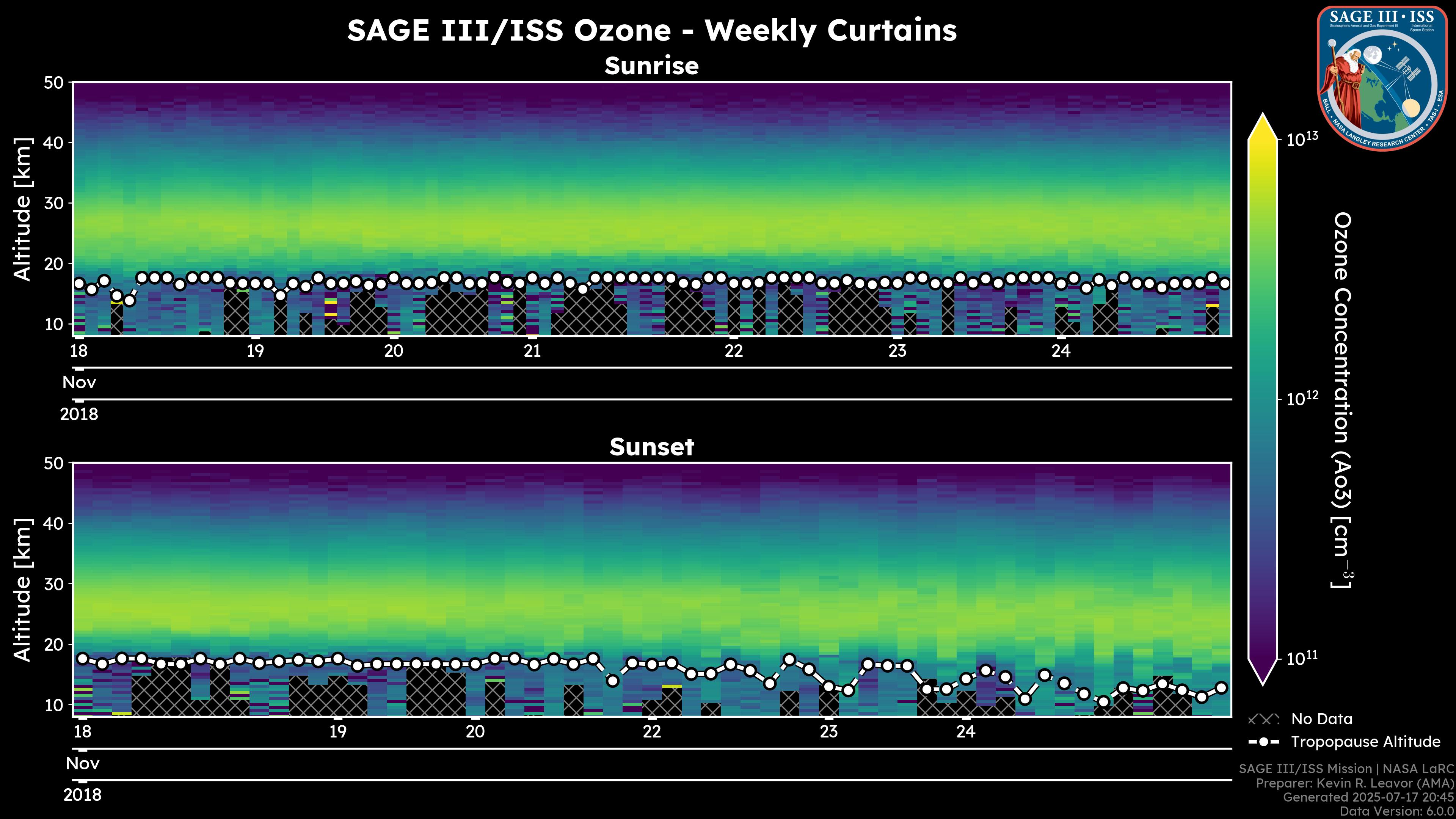Click the Tropopause Altitude legend marker
Viewport: 1456px width, 819px height.
tap(1263, 742)
